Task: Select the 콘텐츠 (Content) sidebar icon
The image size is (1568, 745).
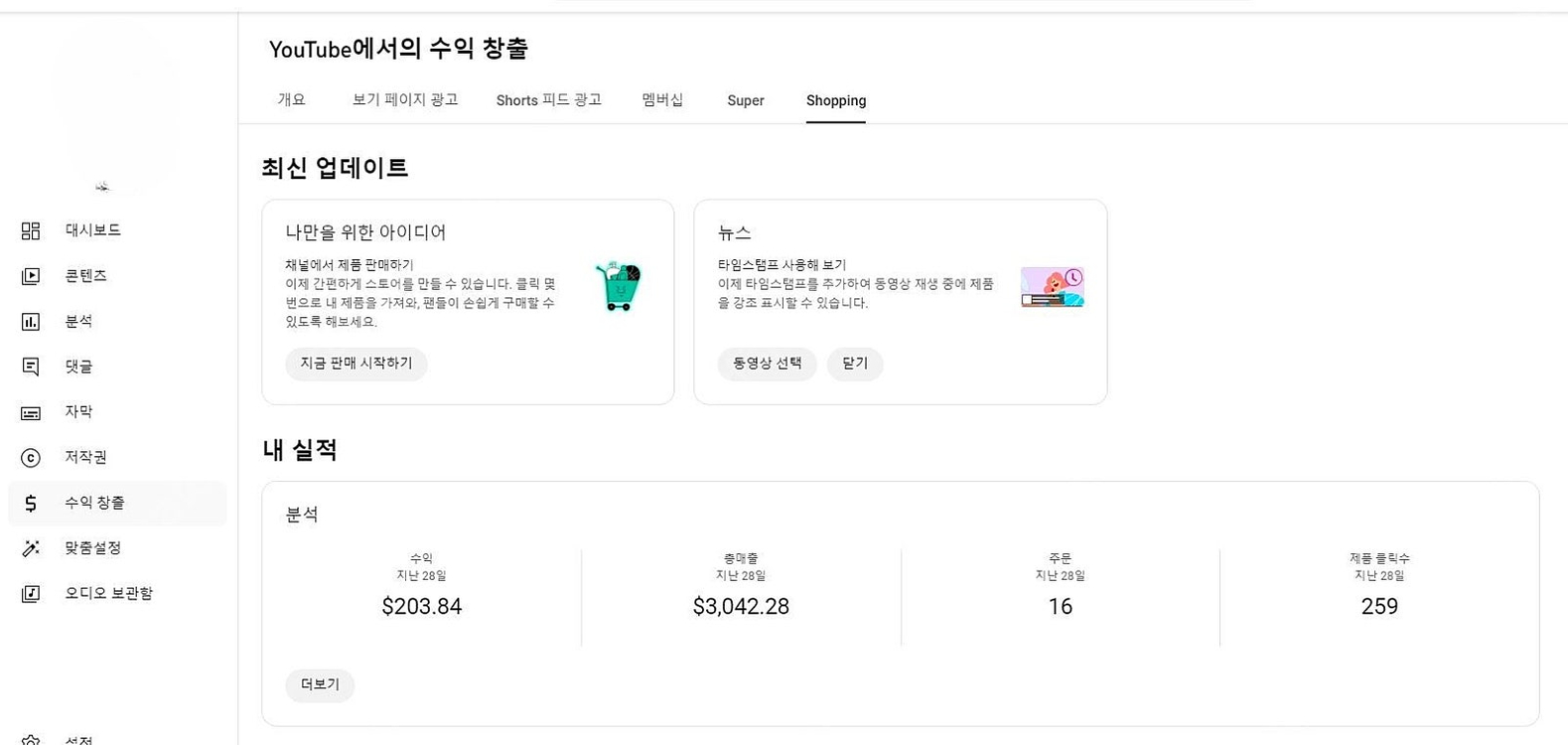Action: pyautogui.click(x=30, y=275)
